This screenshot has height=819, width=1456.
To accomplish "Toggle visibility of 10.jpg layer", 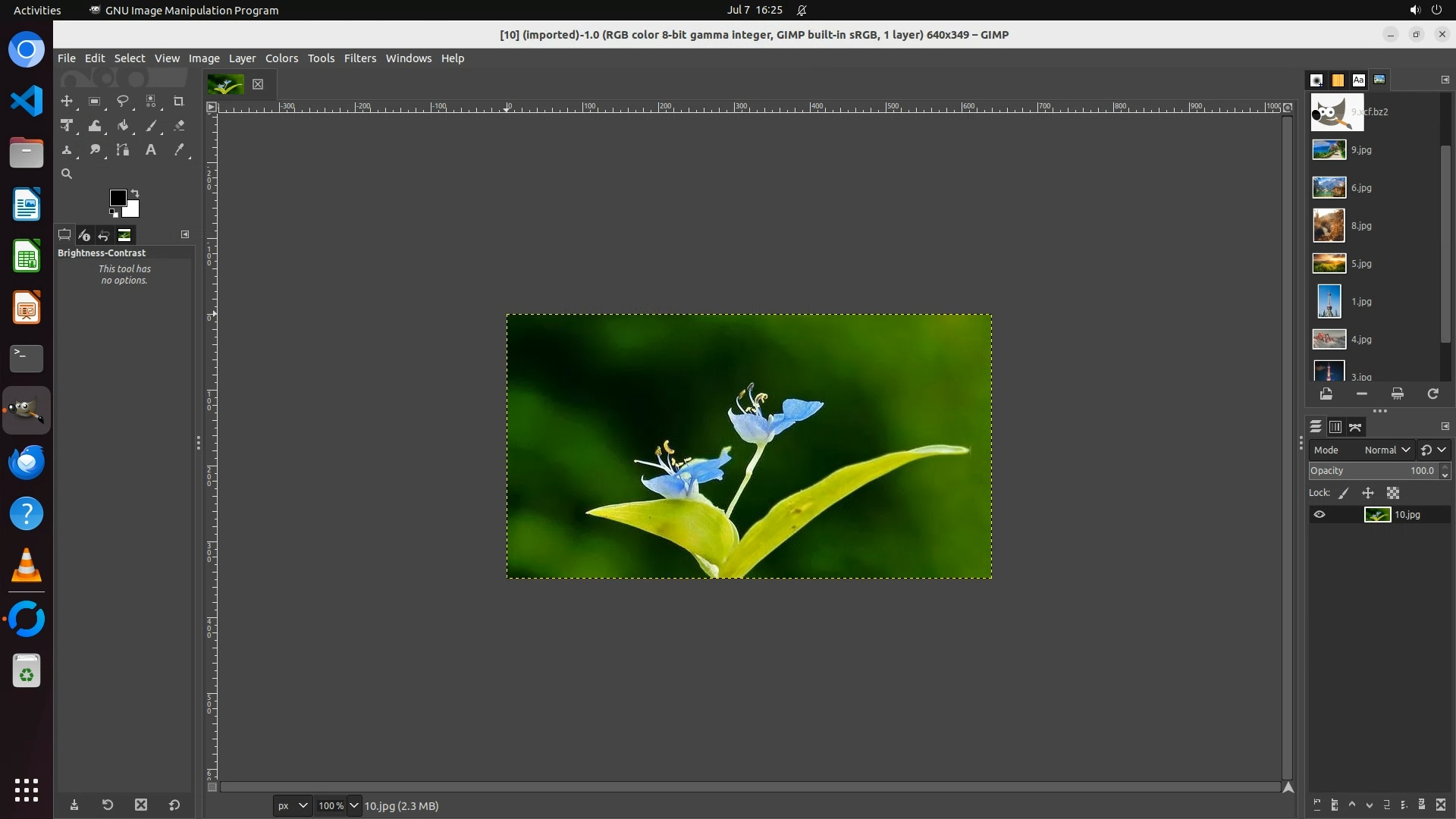I will pos(1319,515).
